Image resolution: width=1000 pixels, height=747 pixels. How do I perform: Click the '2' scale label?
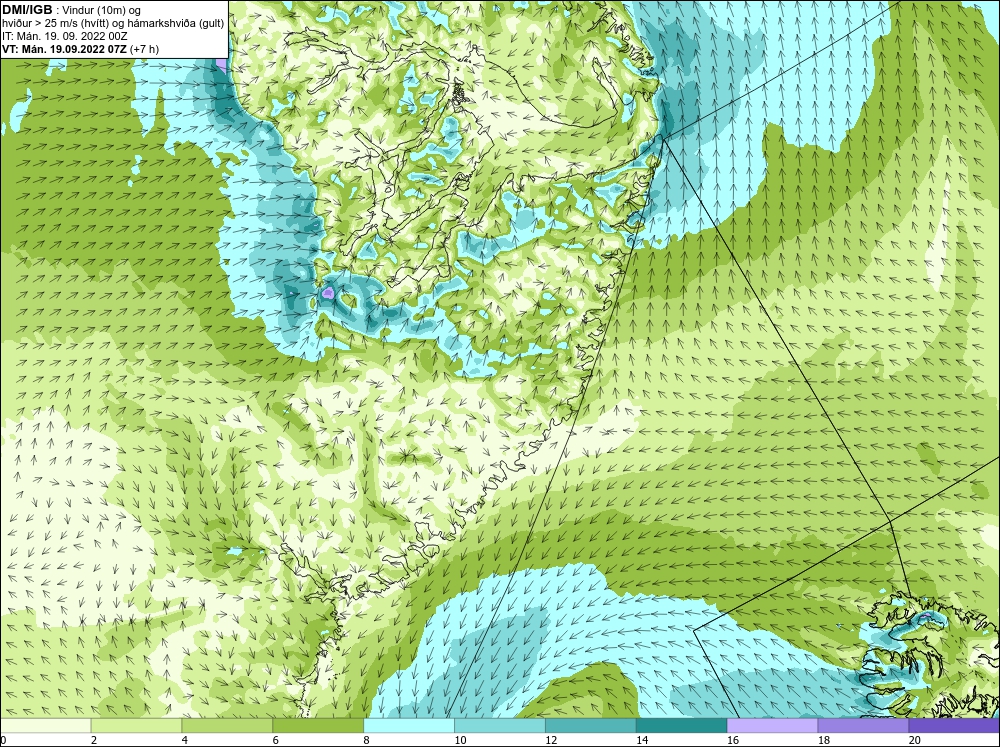94,740
